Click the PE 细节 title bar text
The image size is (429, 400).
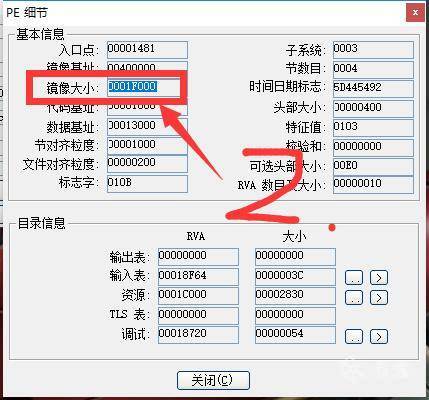pyautogui.click(x=27, y=13)
